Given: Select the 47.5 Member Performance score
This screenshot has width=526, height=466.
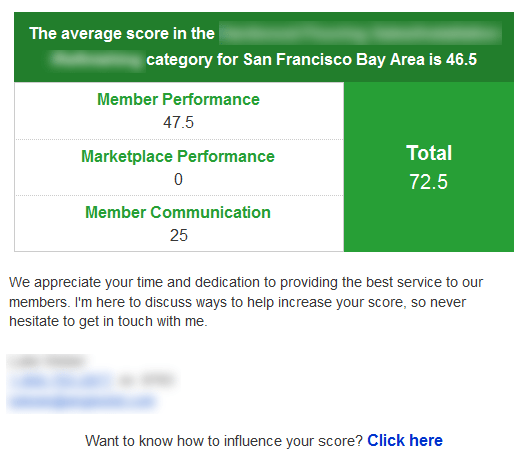Looking at the screenshot, I should click(x=178, y=122).
